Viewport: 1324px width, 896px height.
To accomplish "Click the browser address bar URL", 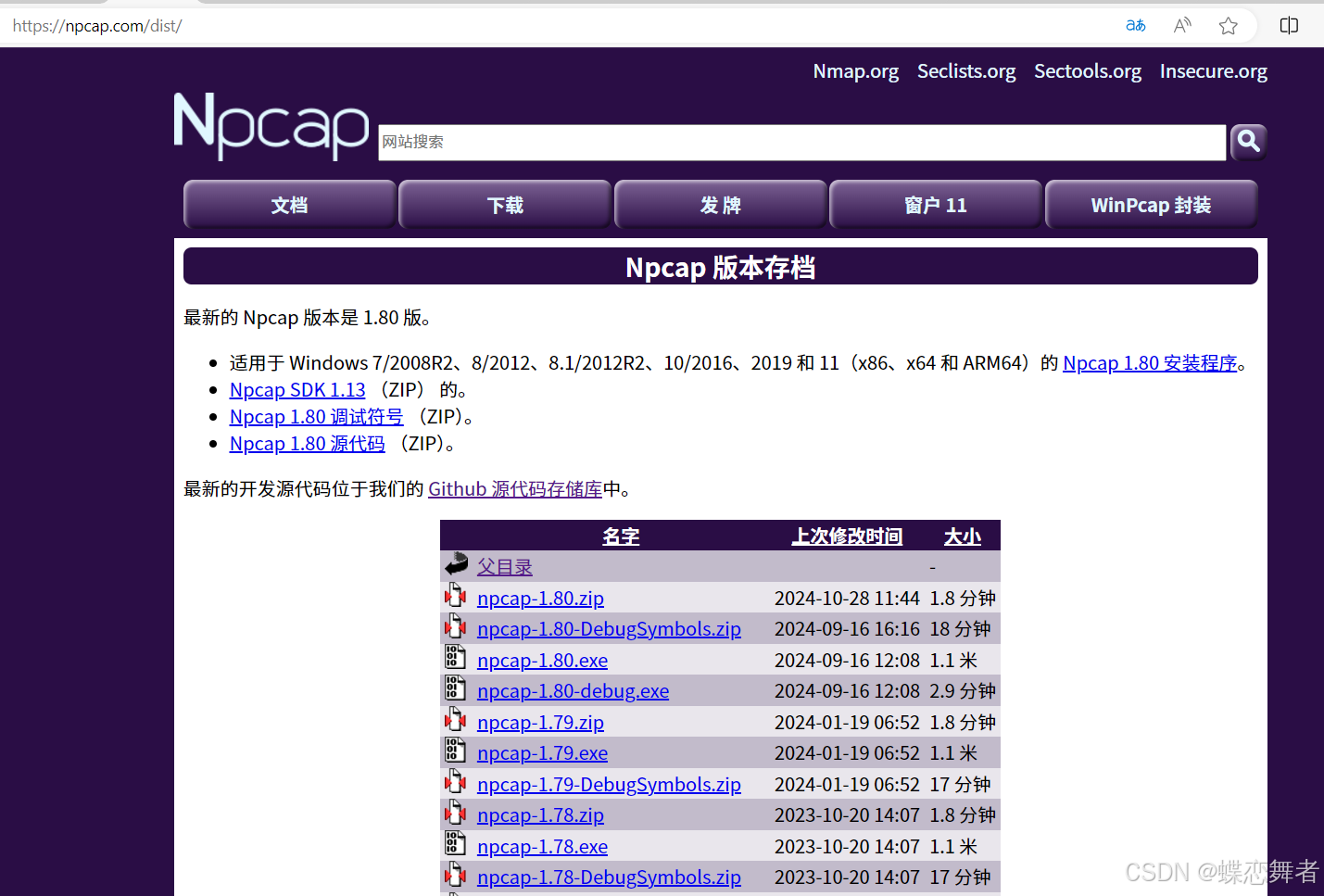I will pyautogui.click(x=97, y=26).
